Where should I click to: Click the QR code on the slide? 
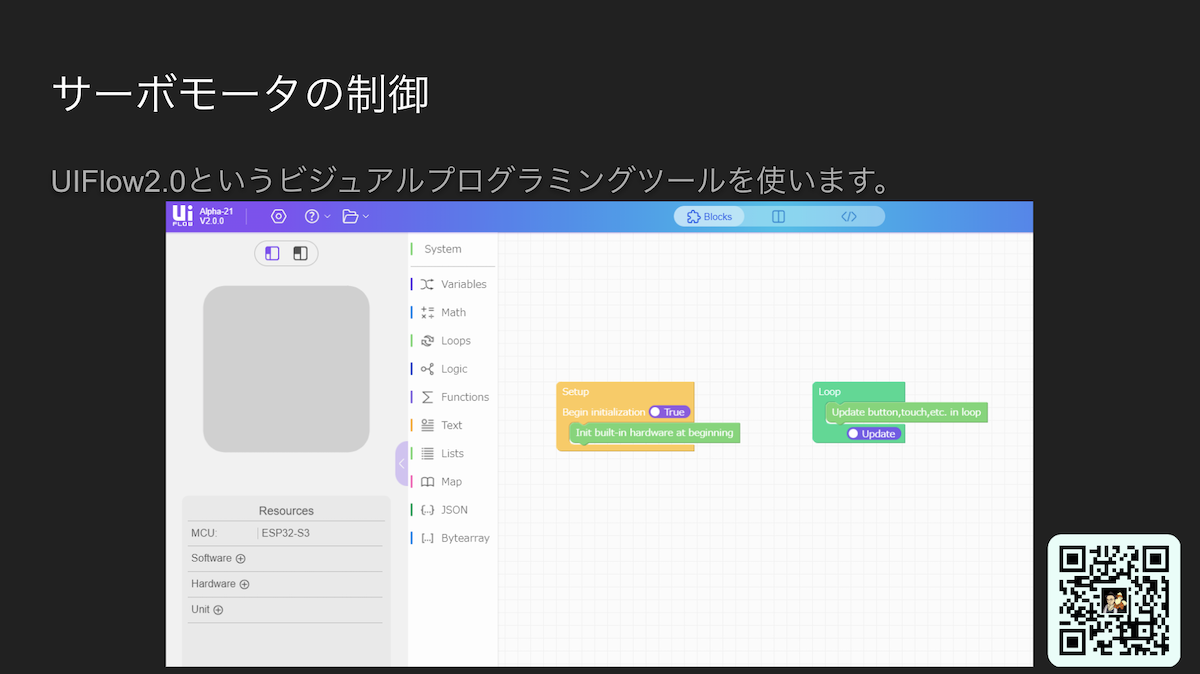click(1114, 600)
